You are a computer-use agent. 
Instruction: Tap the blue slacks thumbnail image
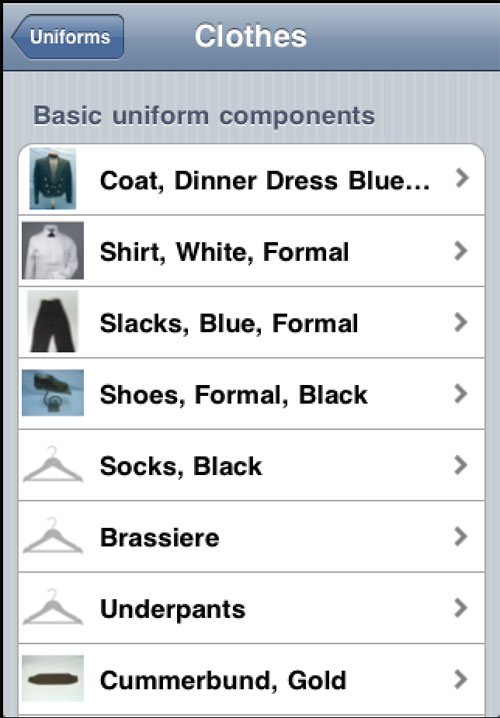tap(53, 322)
